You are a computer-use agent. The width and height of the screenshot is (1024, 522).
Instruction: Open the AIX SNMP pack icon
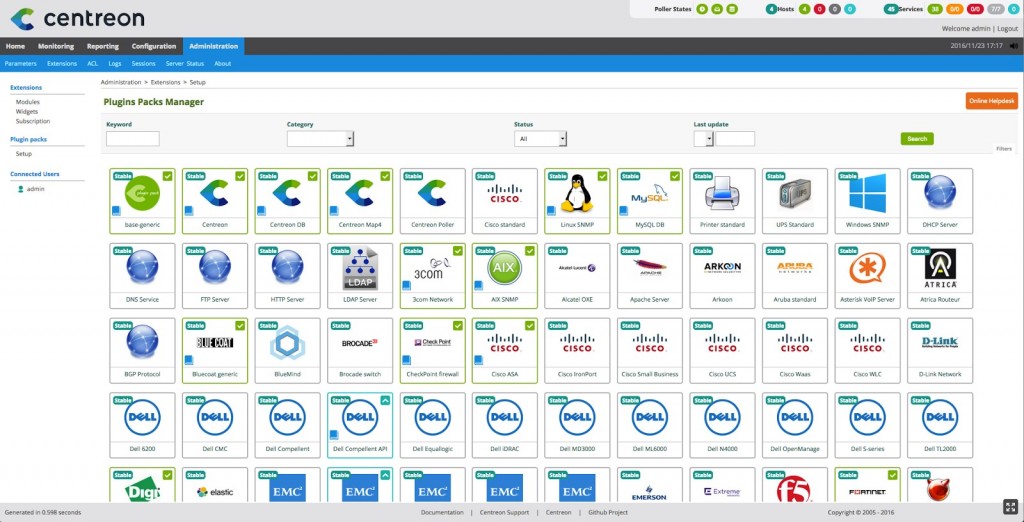click(x=505, y=267)
